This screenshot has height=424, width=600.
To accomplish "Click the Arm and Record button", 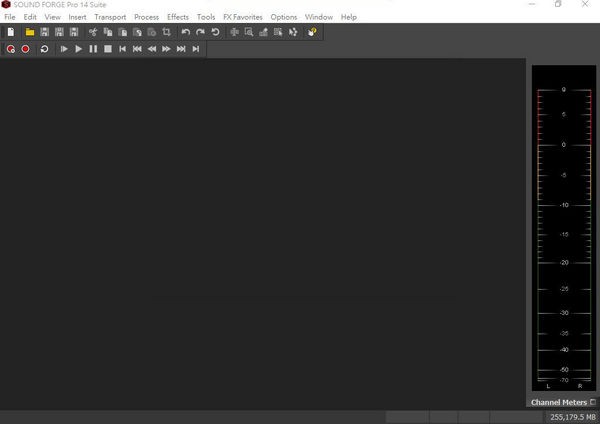I will point(11,49).
